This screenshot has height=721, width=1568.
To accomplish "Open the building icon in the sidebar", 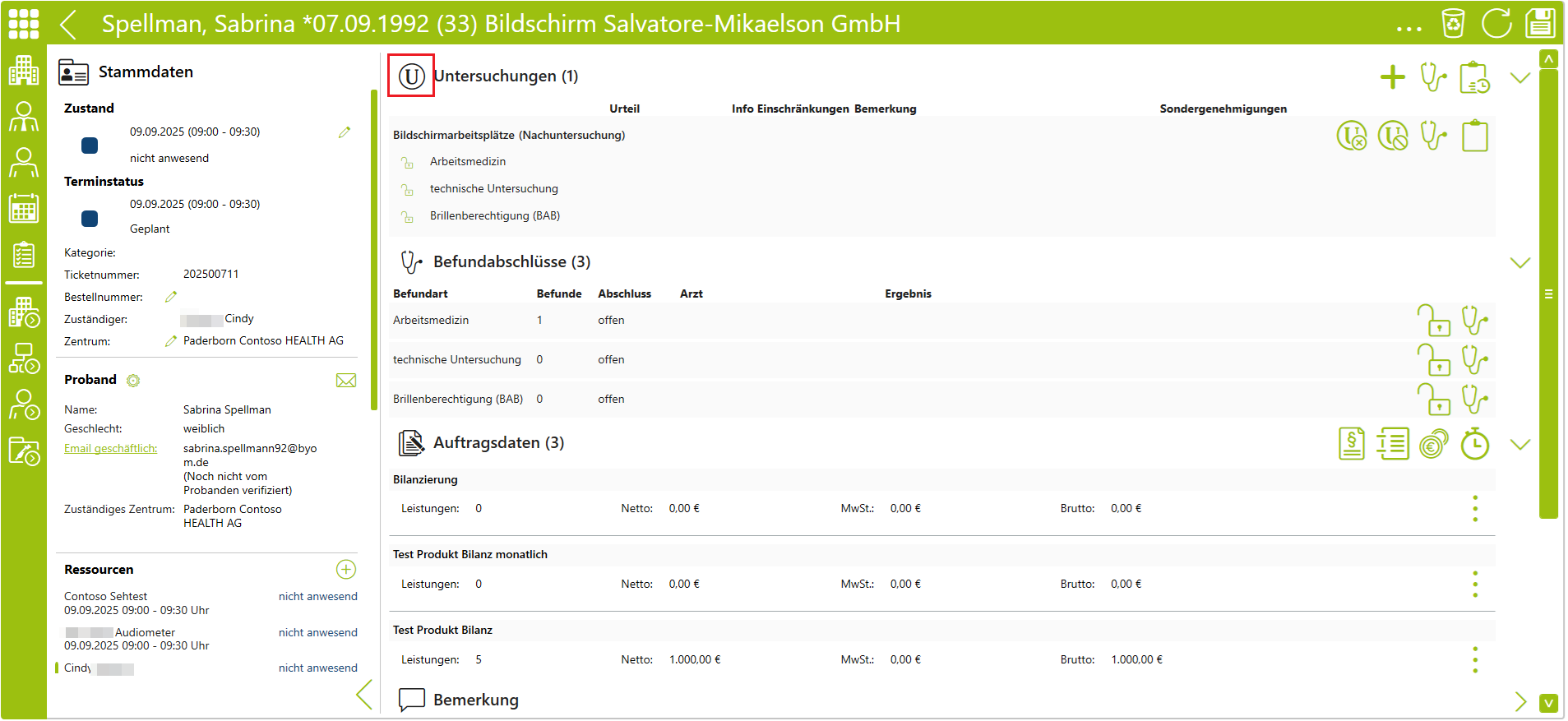I will point(23,71).
